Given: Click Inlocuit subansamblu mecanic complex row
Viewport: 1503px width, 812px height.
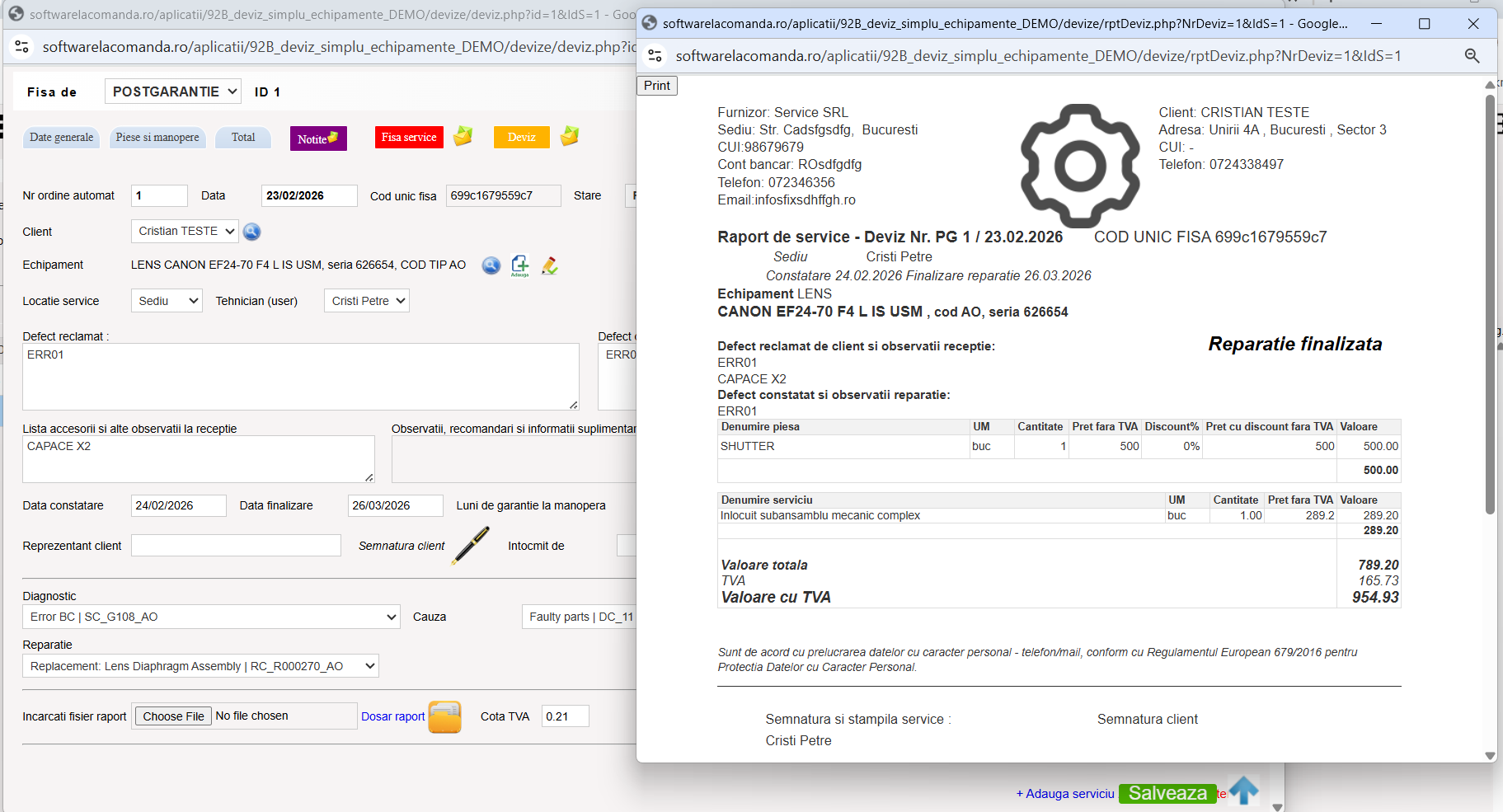Looking at the screenshot, I should pyautogui.click(x=1059, y=515).
